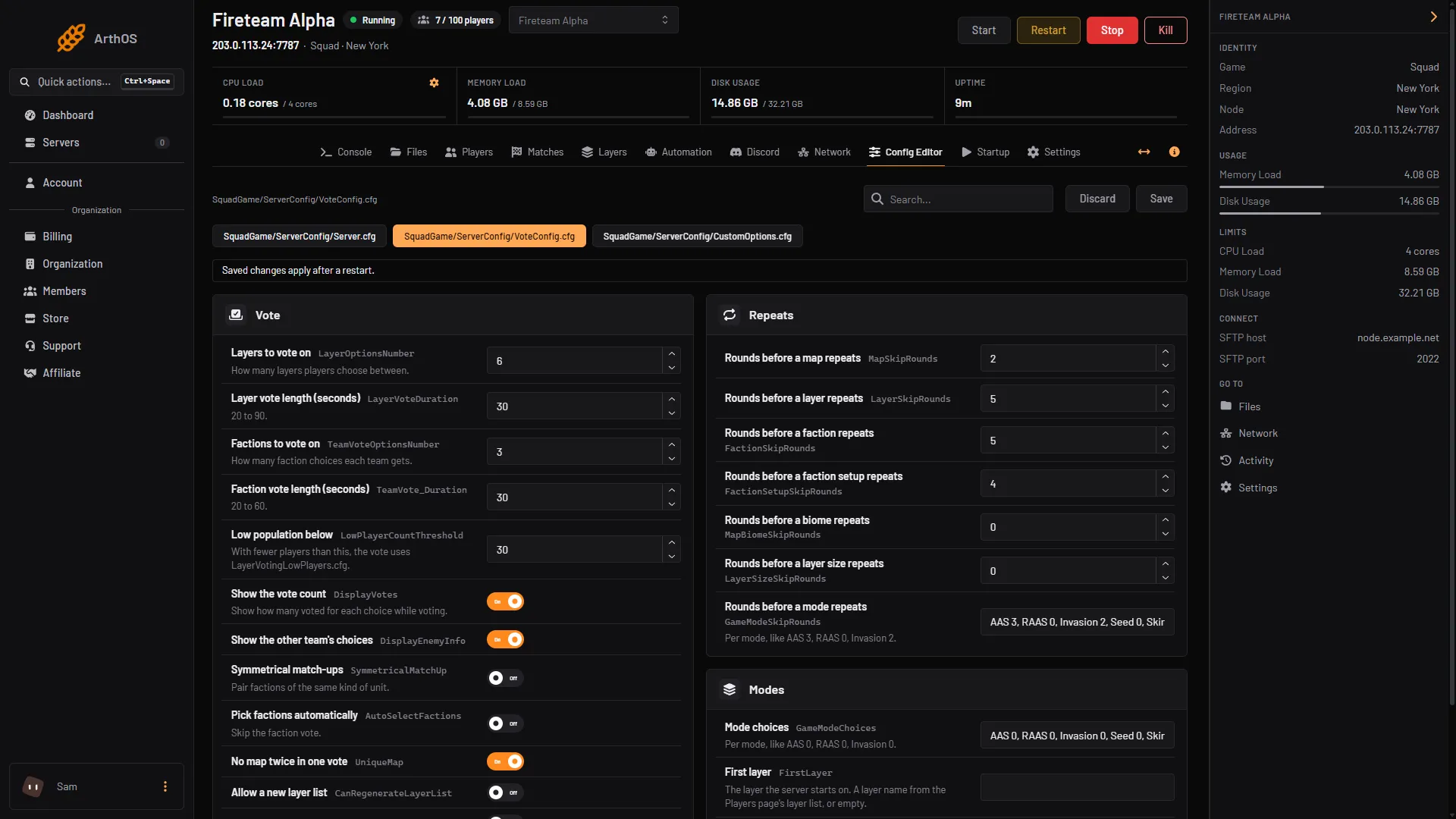Enable Symmetrical match-ups toggle
Screen dimensions: 1456x819
[x=505, y=678]
